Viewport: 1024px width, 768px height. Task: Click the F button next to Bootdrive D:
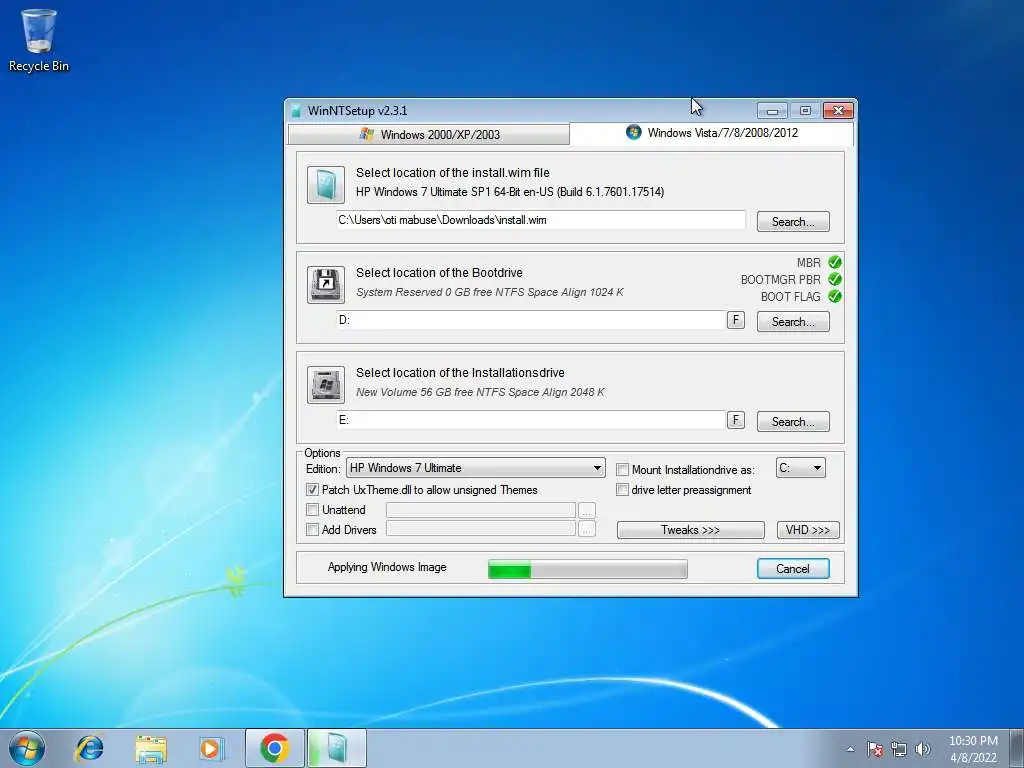click(x=735, y=320)
